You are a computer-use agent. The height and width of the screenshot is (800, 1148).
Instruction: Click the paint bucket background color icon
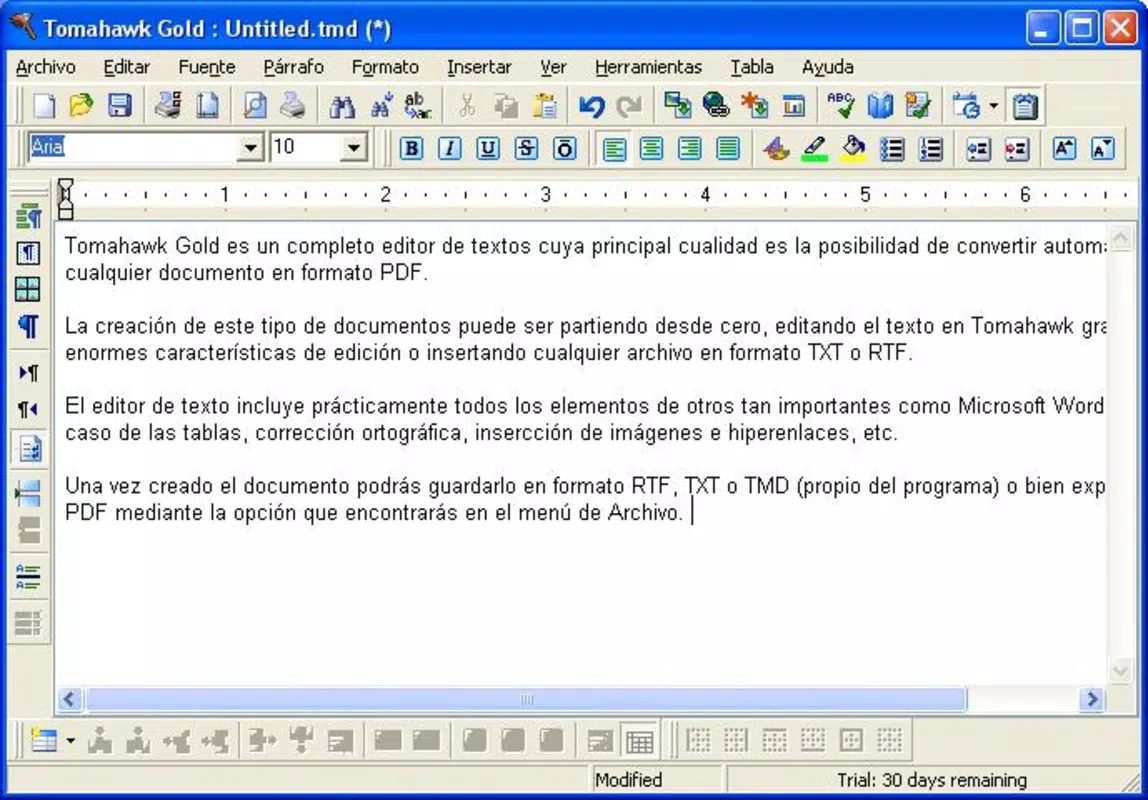[853, 149]
